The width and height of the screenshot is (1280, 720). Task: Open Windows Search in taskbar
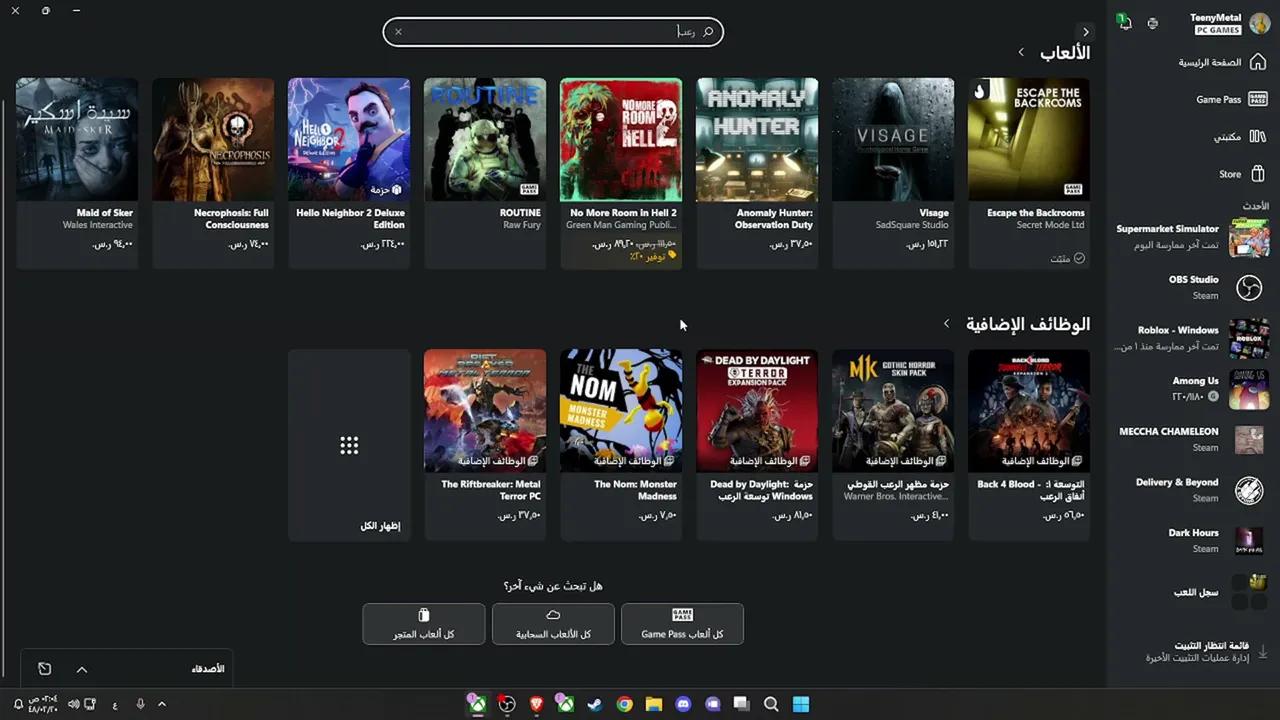point(771,704)
